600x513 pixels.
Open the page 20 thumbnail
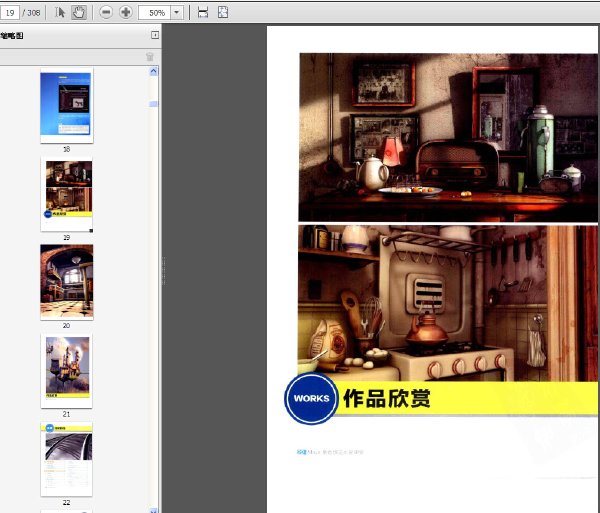click(67, 282)
